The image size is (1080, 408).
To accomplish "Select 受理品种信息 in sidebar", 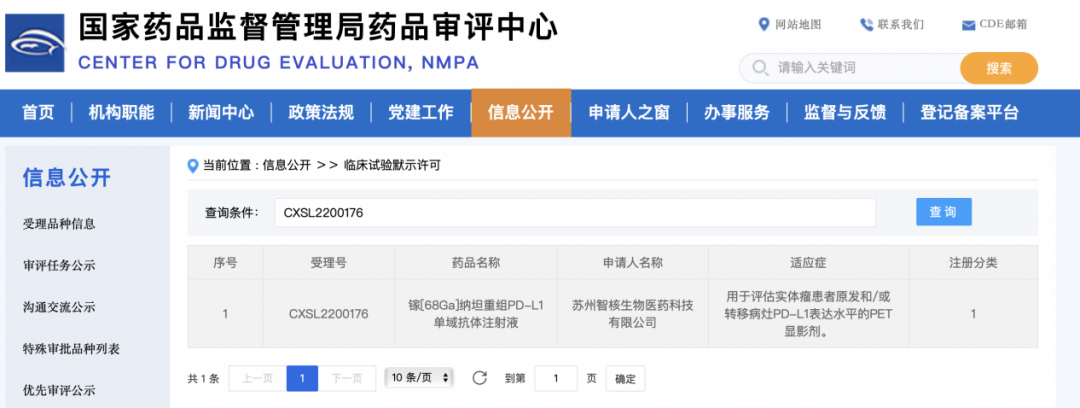I will pyautogui.click(x=59, y=224).
